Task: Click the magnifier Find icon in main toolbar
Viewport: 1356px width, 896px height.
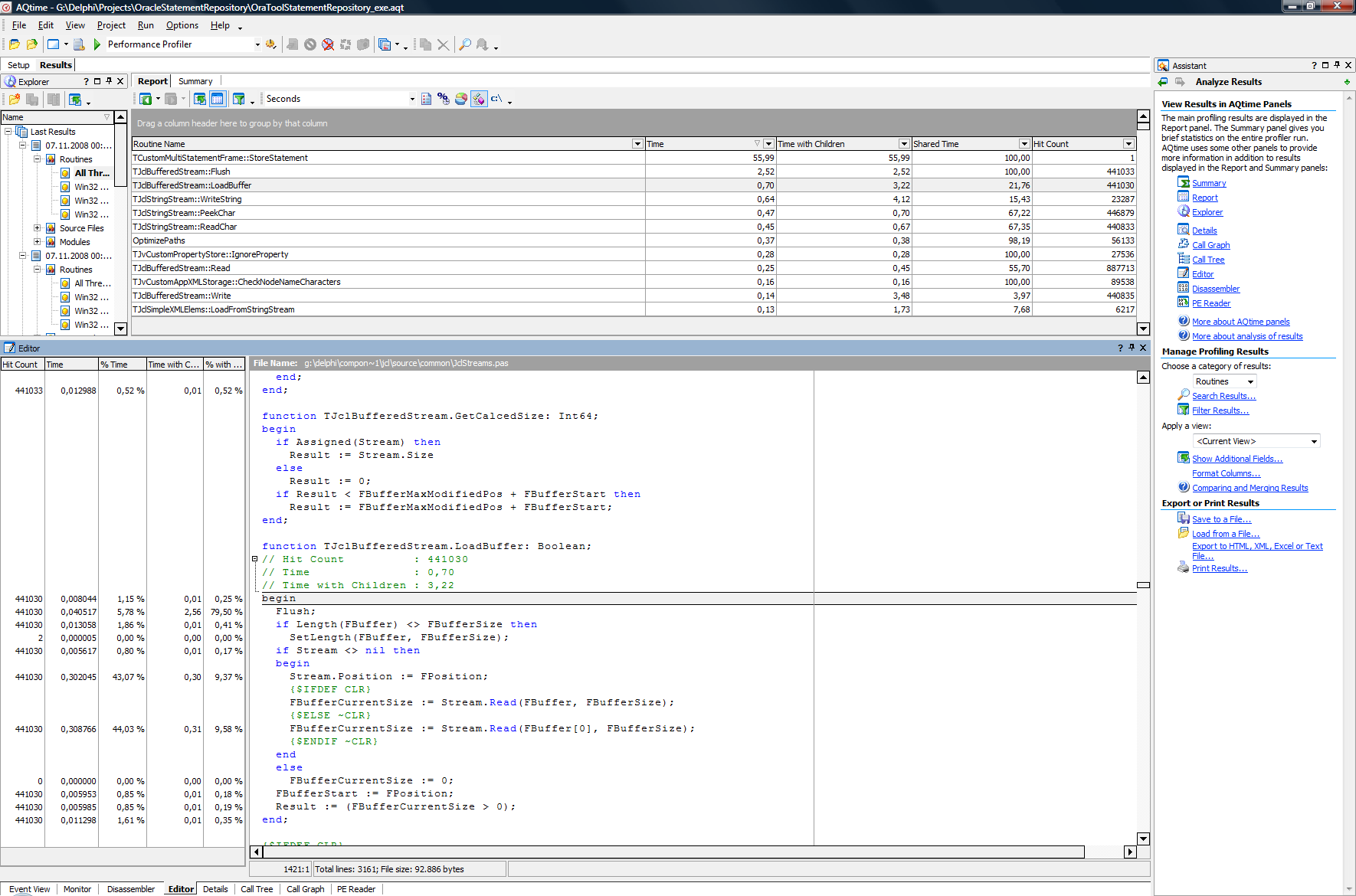Action: pos(464,44)
